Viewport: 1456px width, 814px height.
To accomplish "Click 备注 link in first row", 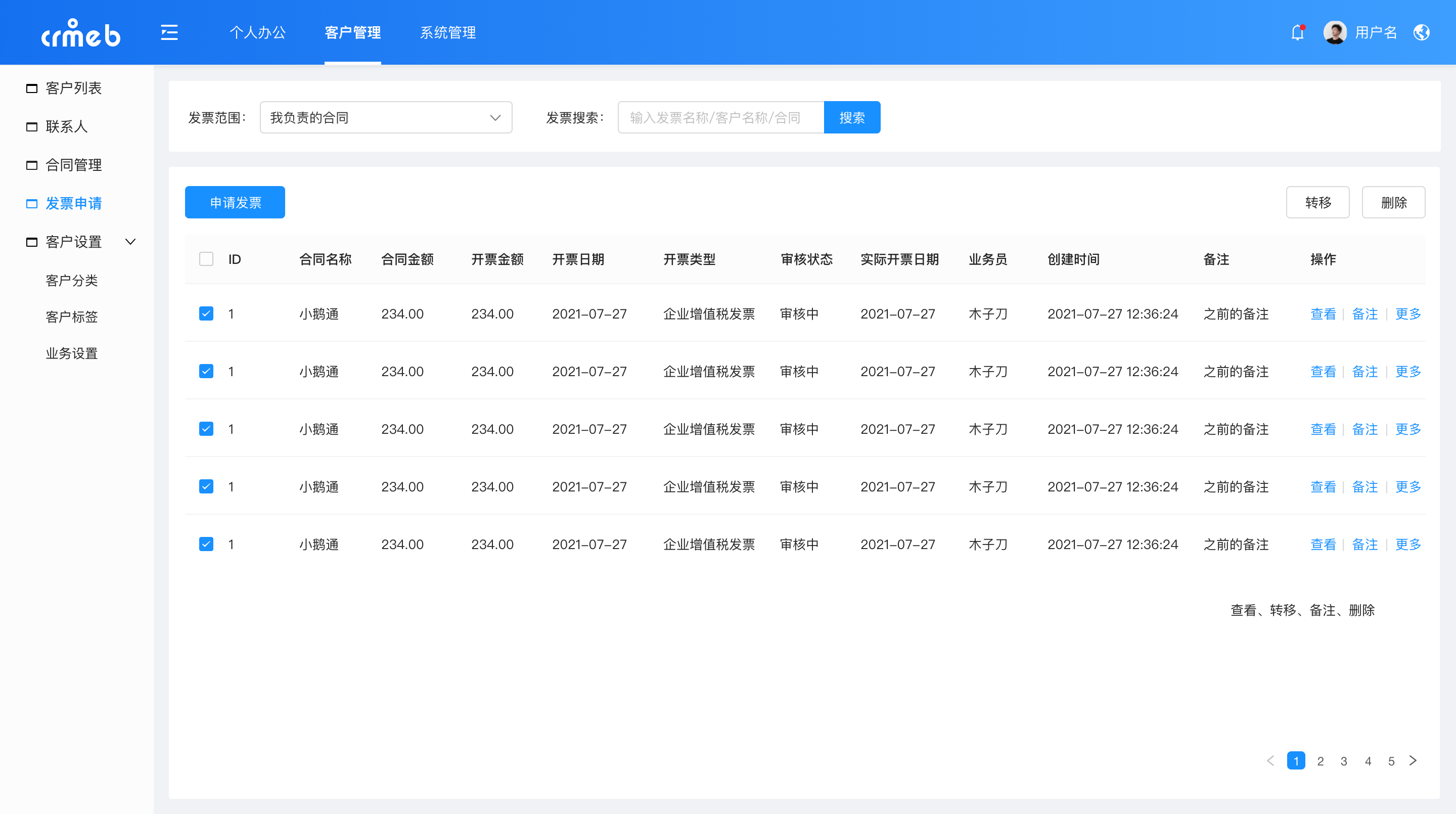I will pos(1365,314).
